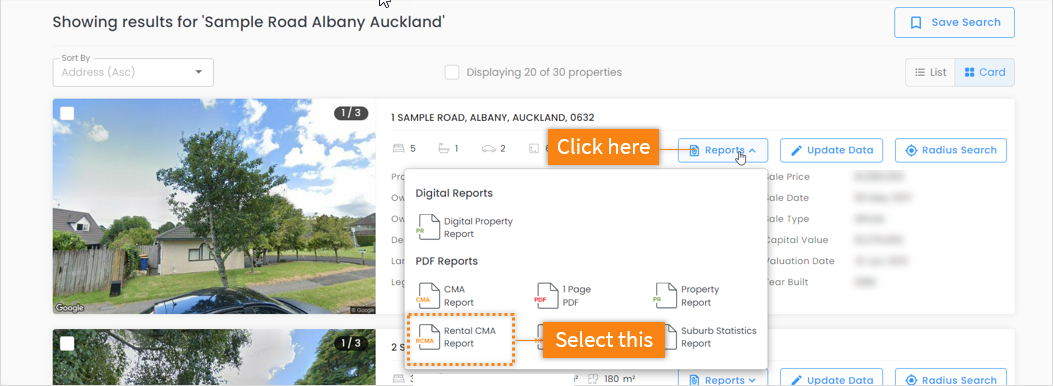
Task: Click Radius Search for 1 Sample Road
Action: 951,150
